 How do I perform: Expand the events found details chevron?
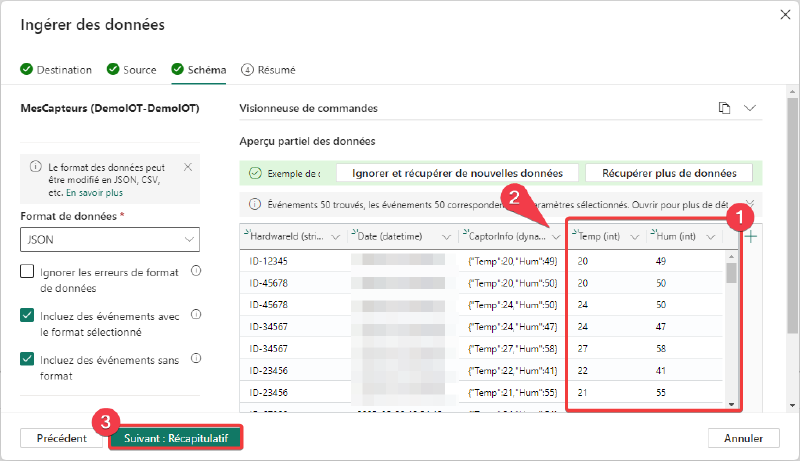pos(749,204)
